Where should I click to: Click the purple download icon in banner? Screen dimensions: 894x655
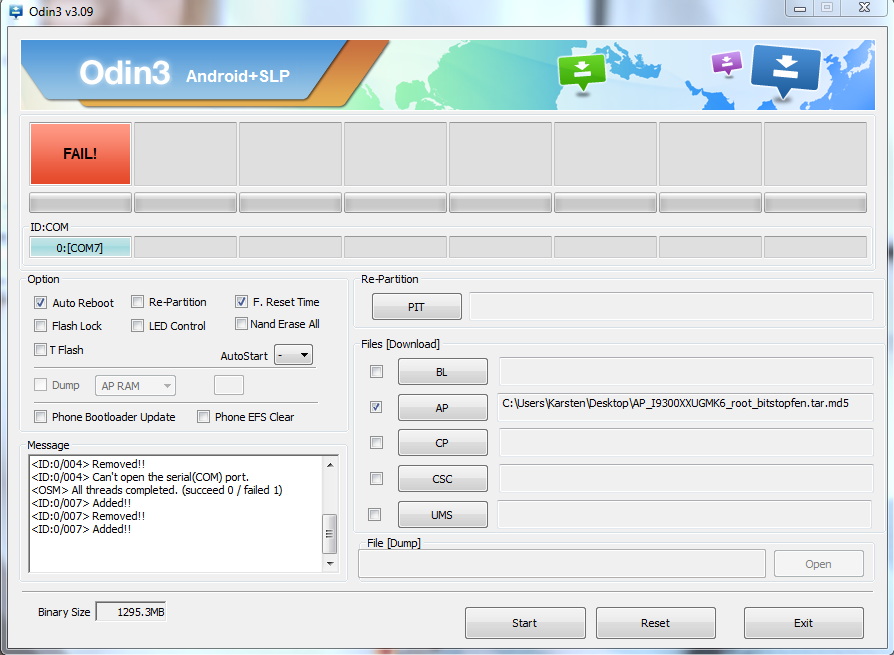pyautogui.click(x=727, y=63)
